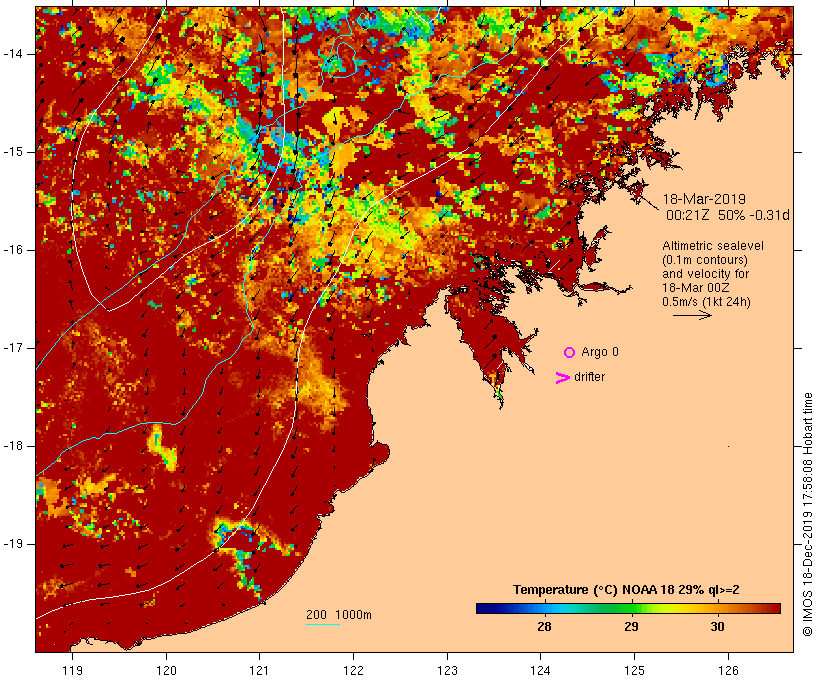The image size is (820, 680).
Task: Click the -17 latitude axis label
Action: click(13, 348)
